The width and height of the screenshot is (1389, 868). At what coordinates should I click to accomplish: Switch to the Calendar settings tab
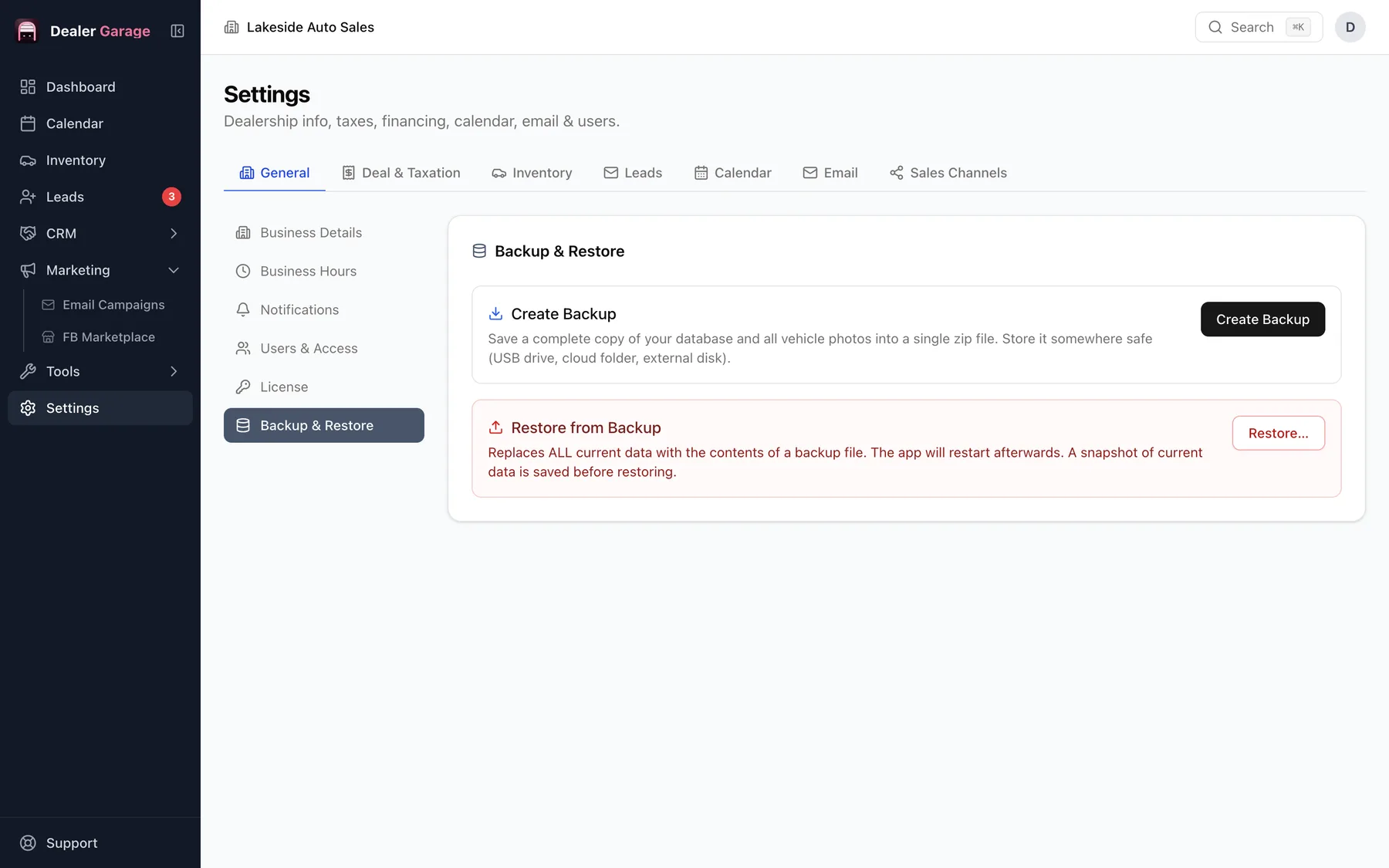pyautogui.click(x=733, y=173)
